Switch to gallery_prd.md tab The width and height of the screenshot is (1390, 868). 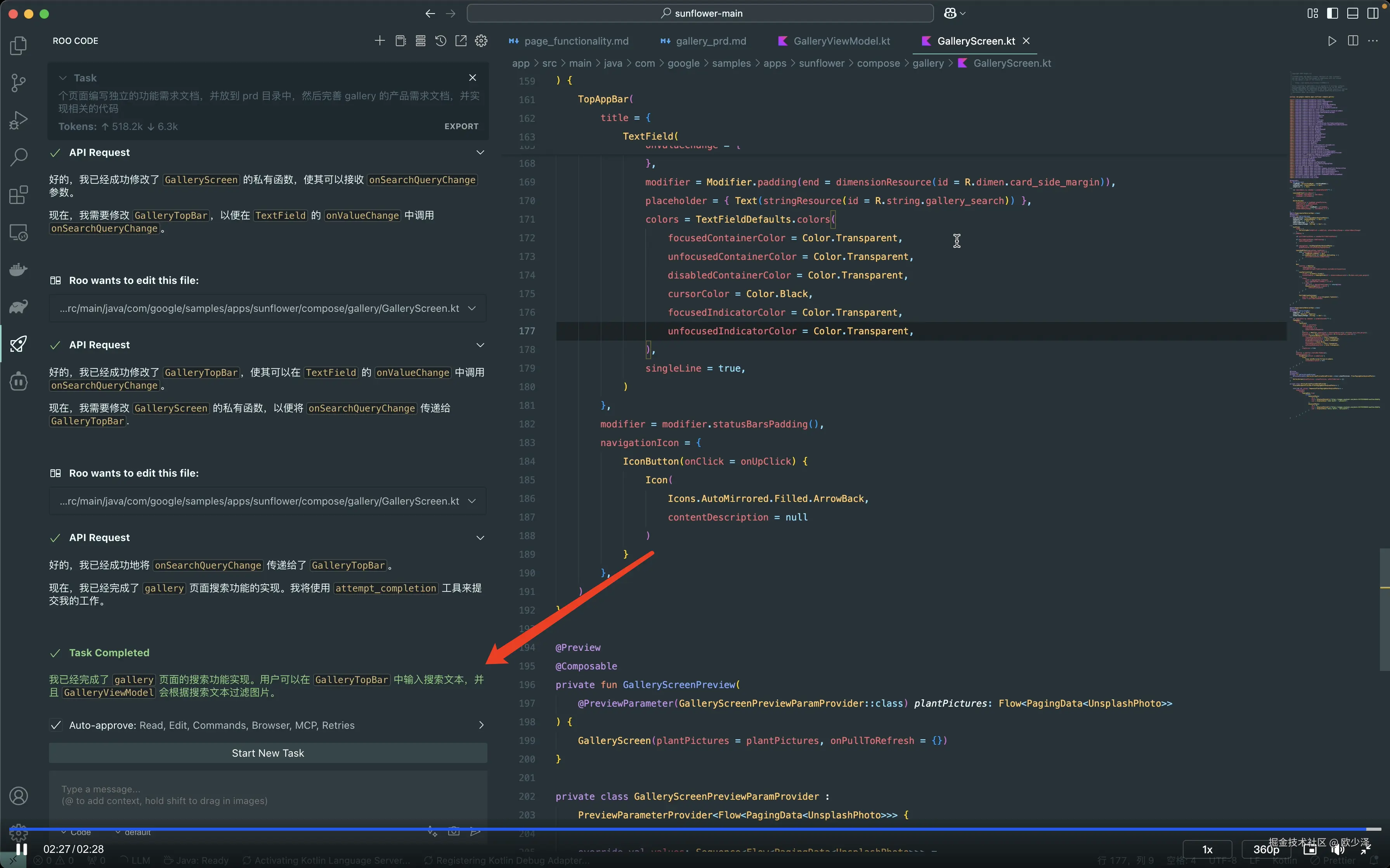point(711,41)
